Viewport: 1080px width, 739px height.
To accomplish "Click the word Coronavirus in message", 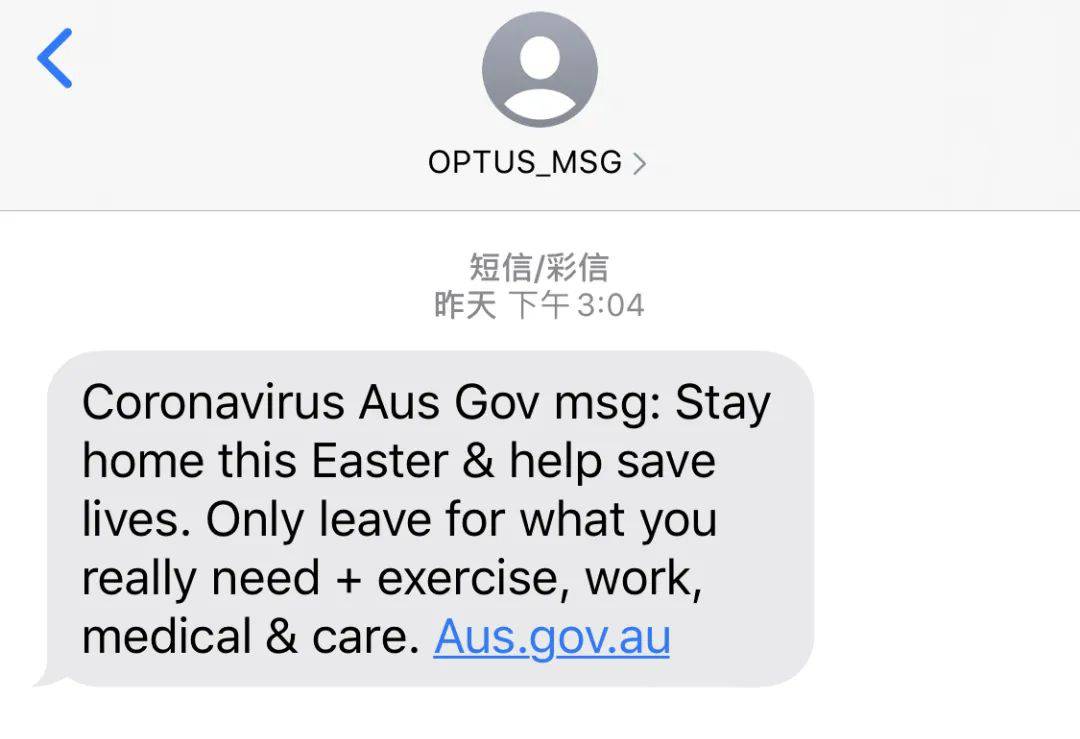I will [214, 402].
